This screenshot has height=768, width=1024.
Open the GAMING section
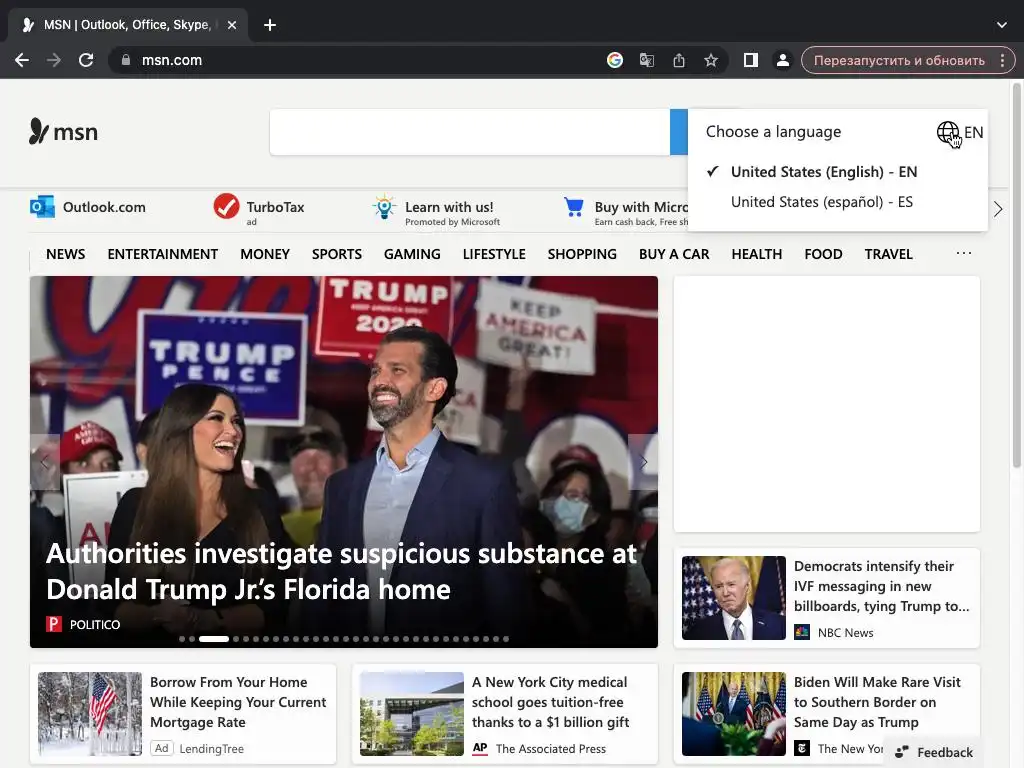point(412,254)
